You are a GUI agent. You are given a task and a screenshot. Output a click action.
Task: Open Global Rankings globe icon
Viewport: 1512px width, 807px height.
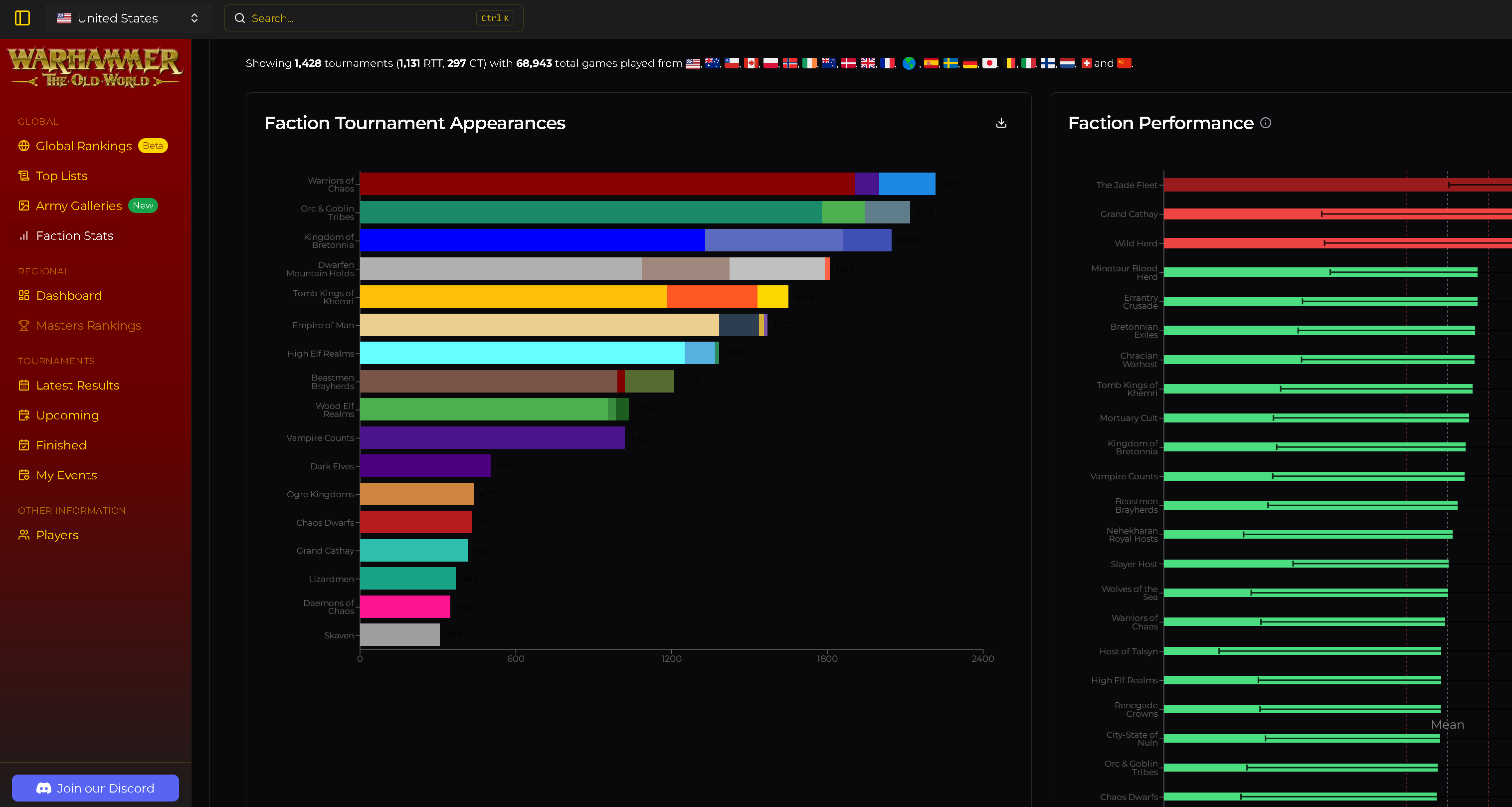(23, 146)
